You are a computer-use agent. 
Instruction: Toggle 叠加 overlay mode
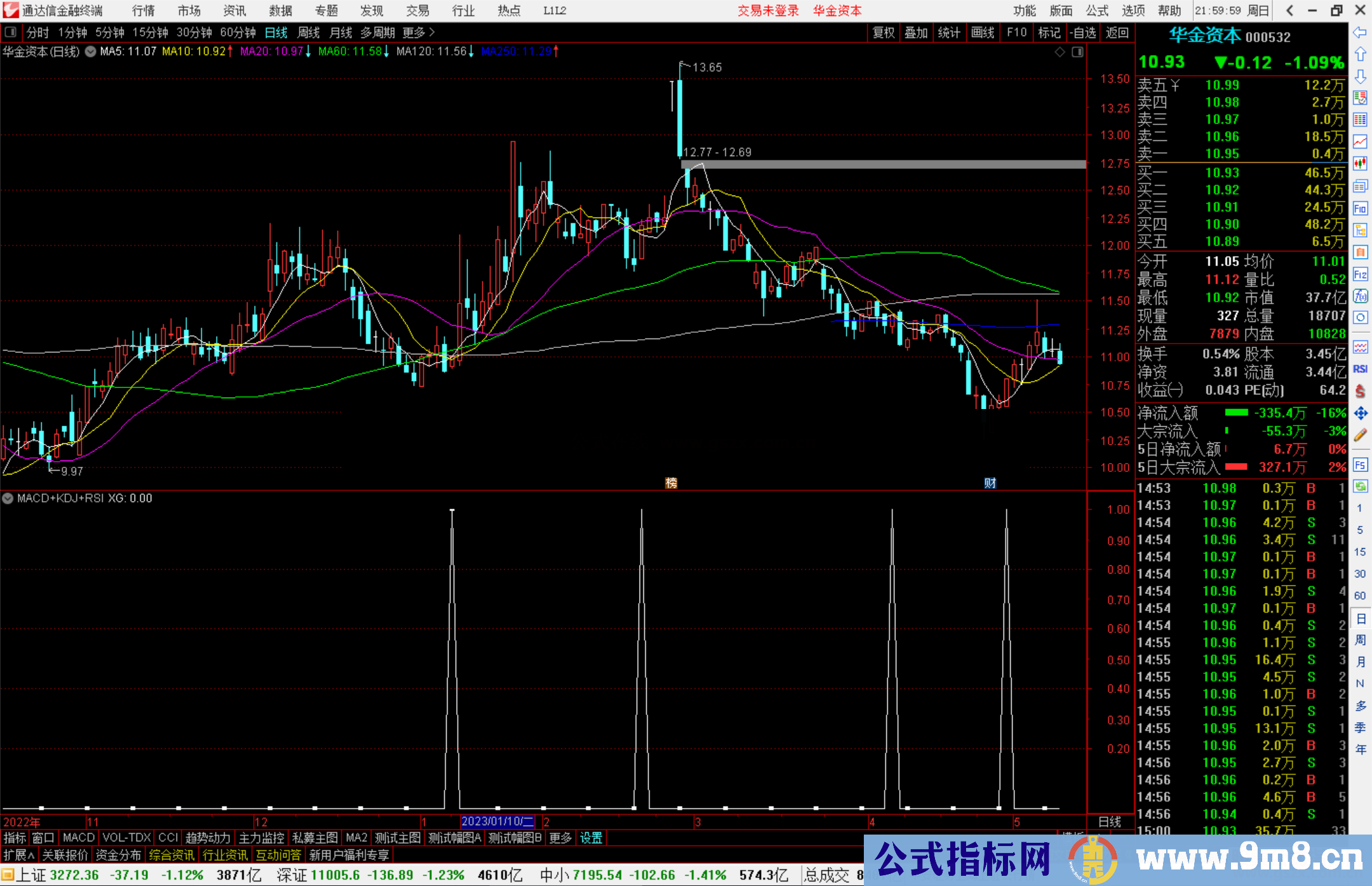(916, 32)
